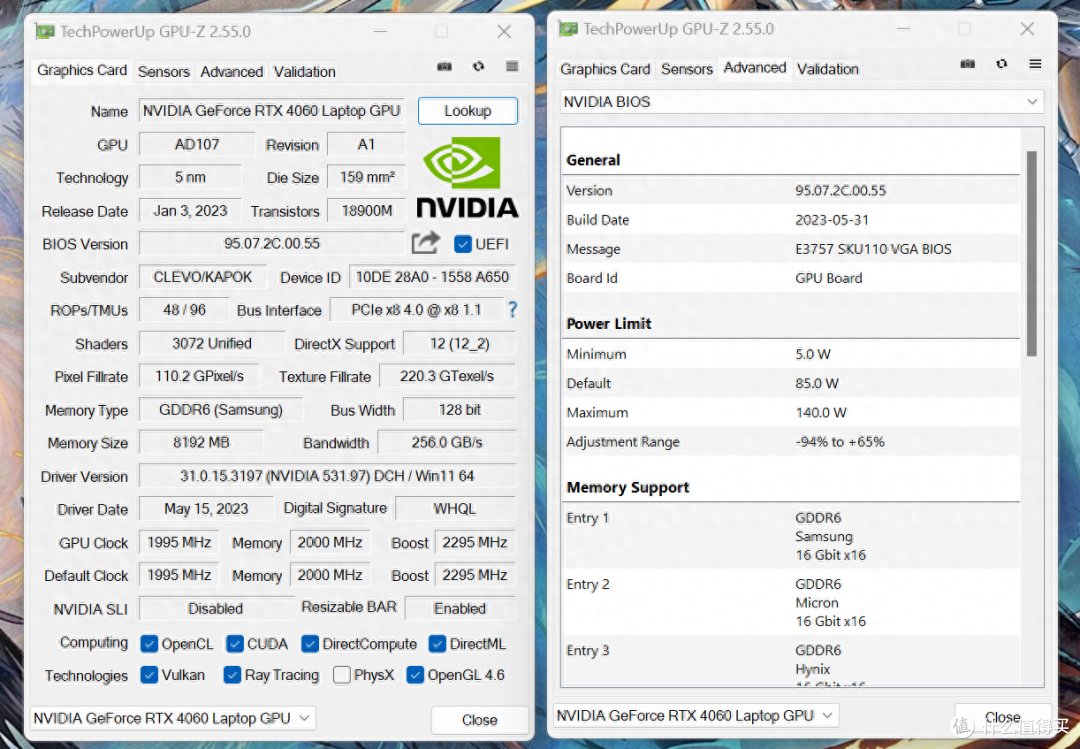
Task: Click the Default power limit 85.0 W
Action: point(817,383)
